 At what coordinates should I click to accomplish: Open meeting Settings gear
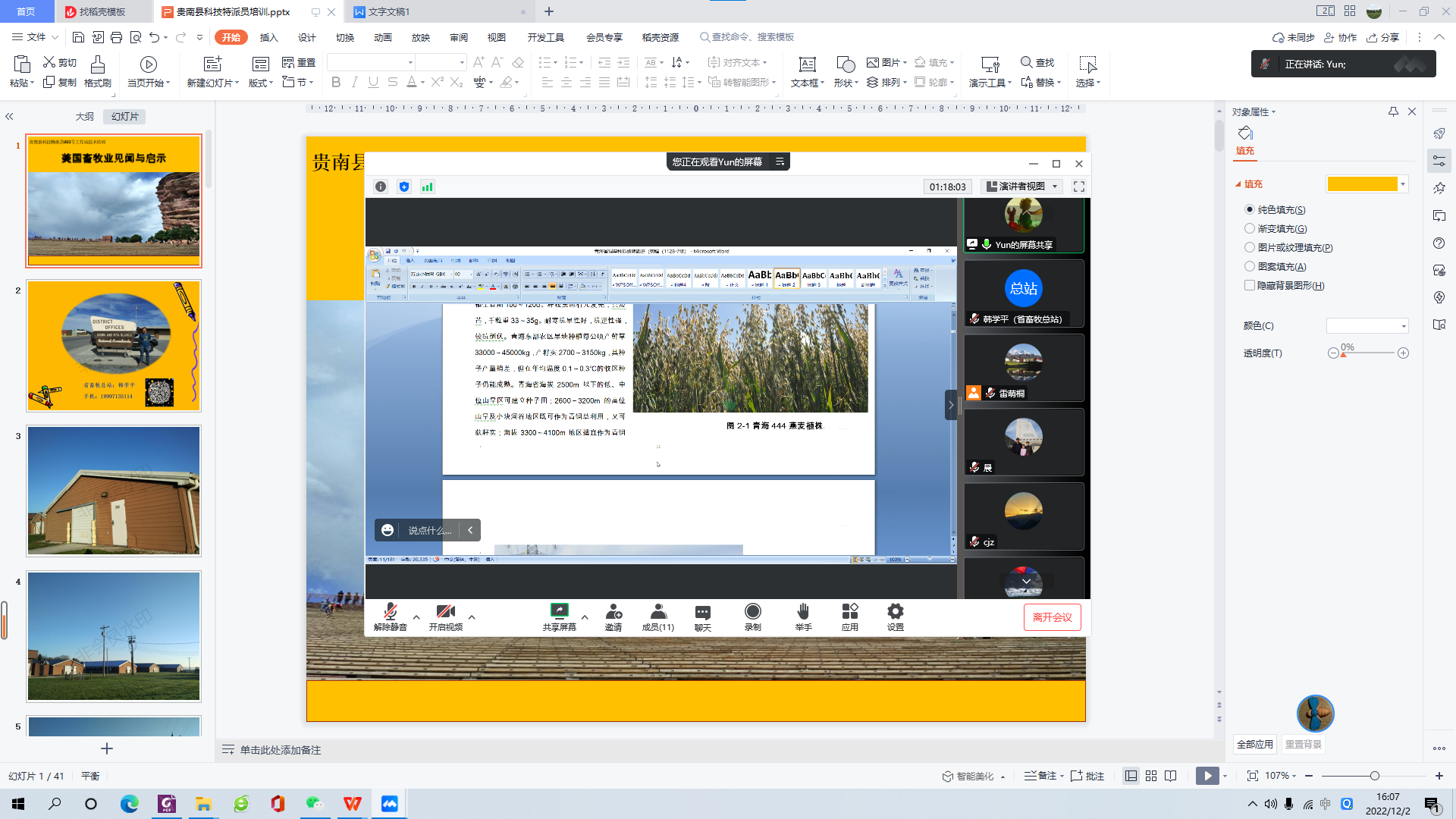(x=896, y=617)
